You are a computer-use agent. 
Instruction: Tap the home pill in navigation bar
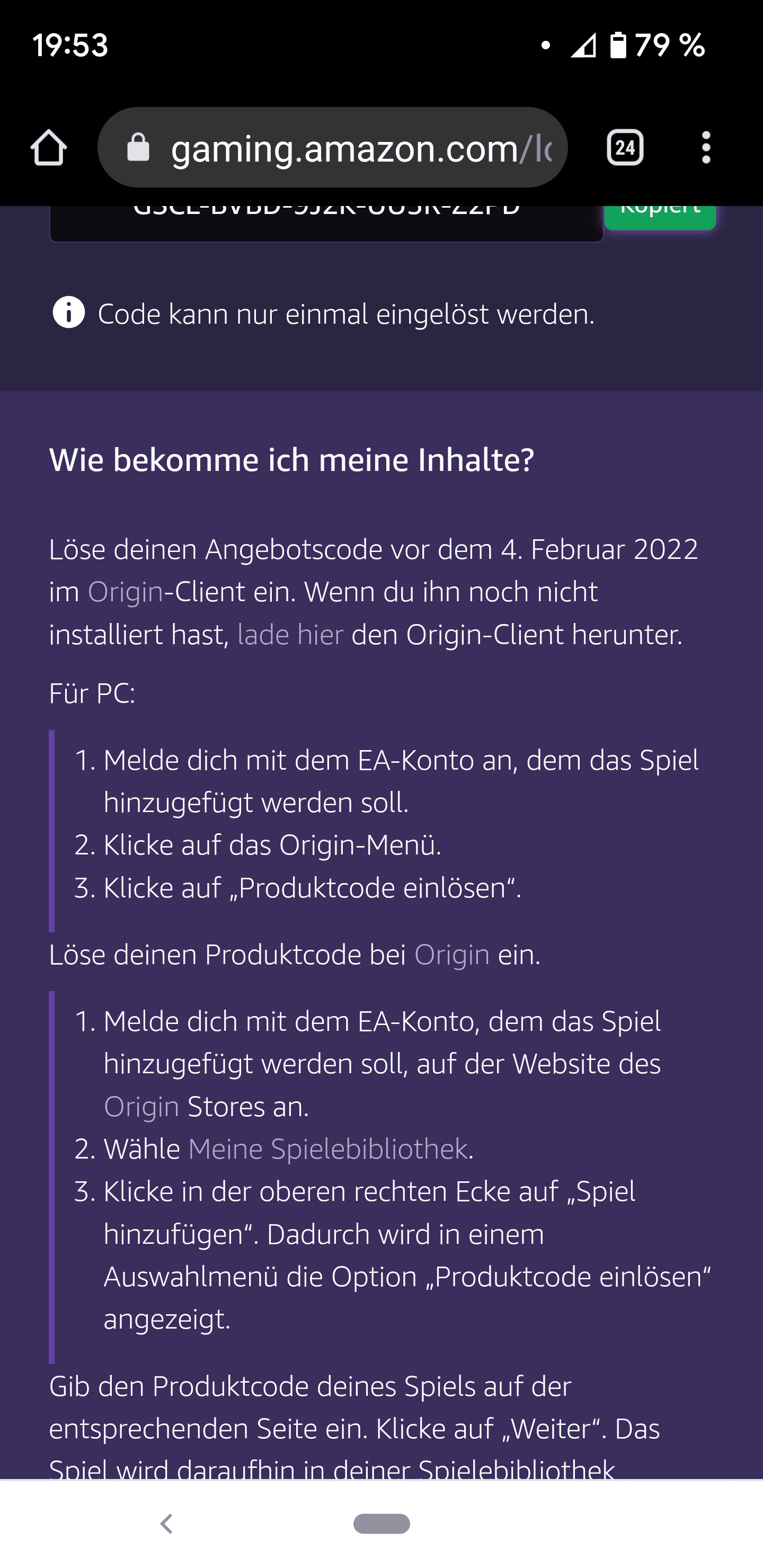point(381,1524)
